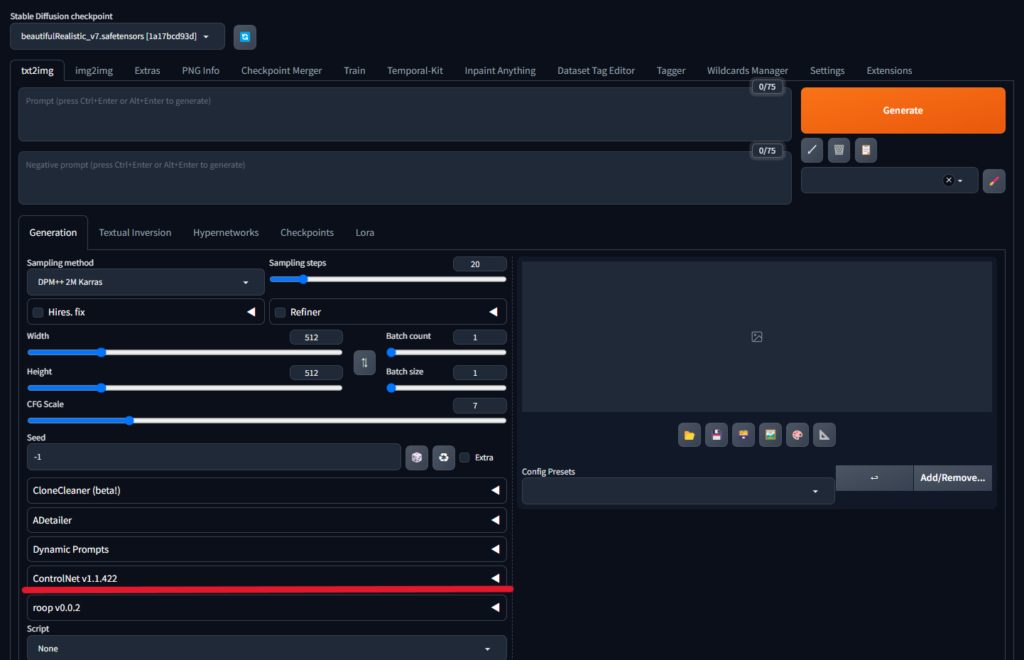The image size is (1024, 660).
Task: Enable the Hires. fix checkbox
Action: (38, 313)
